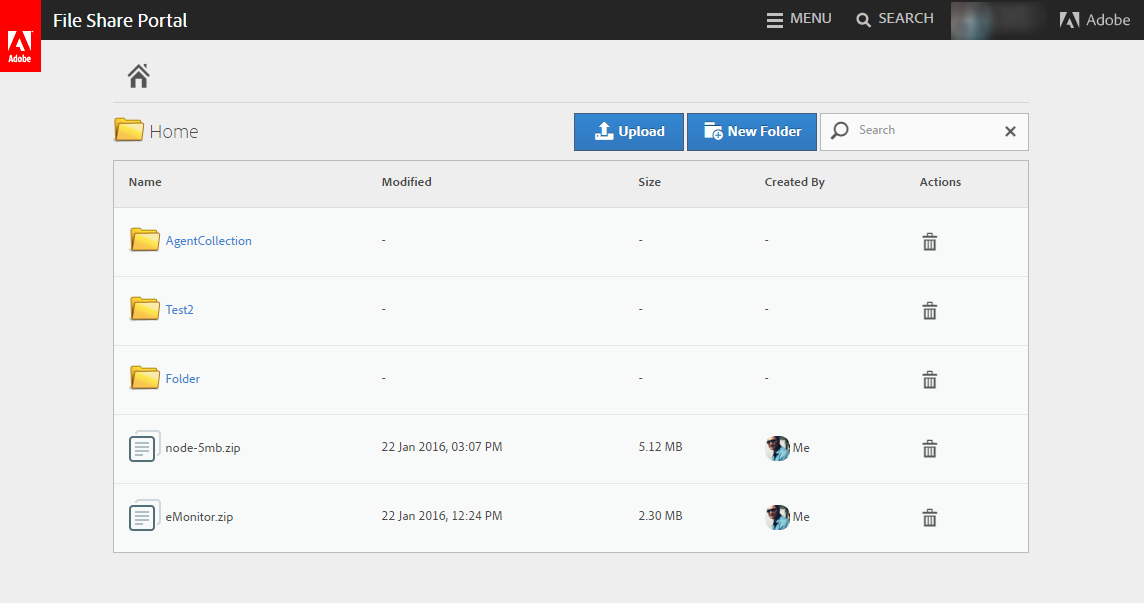
Task: Open the AgentCollection folder link
Action: pos(208,241)
